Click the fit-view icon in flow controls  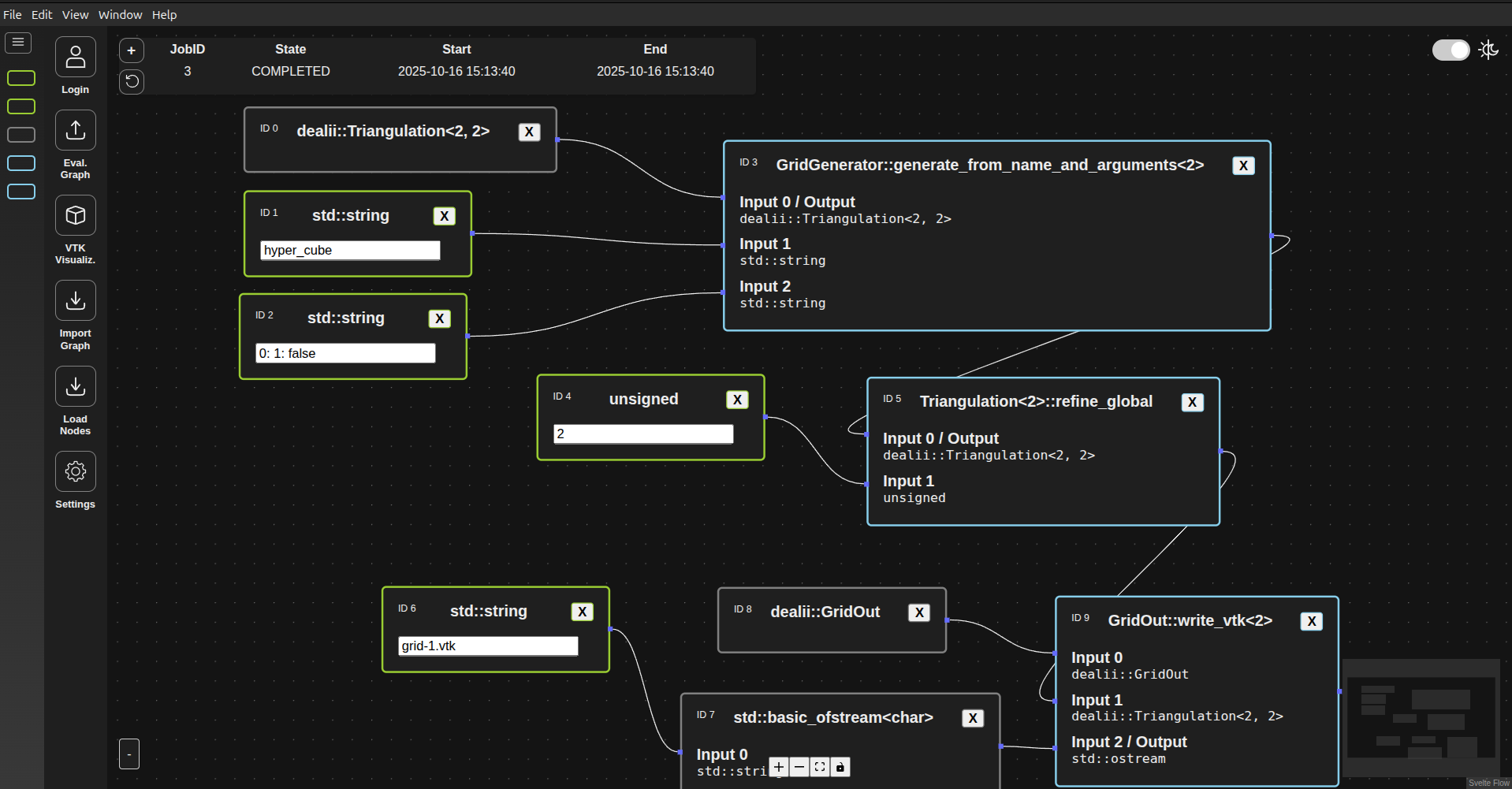[x=819, y=767]
